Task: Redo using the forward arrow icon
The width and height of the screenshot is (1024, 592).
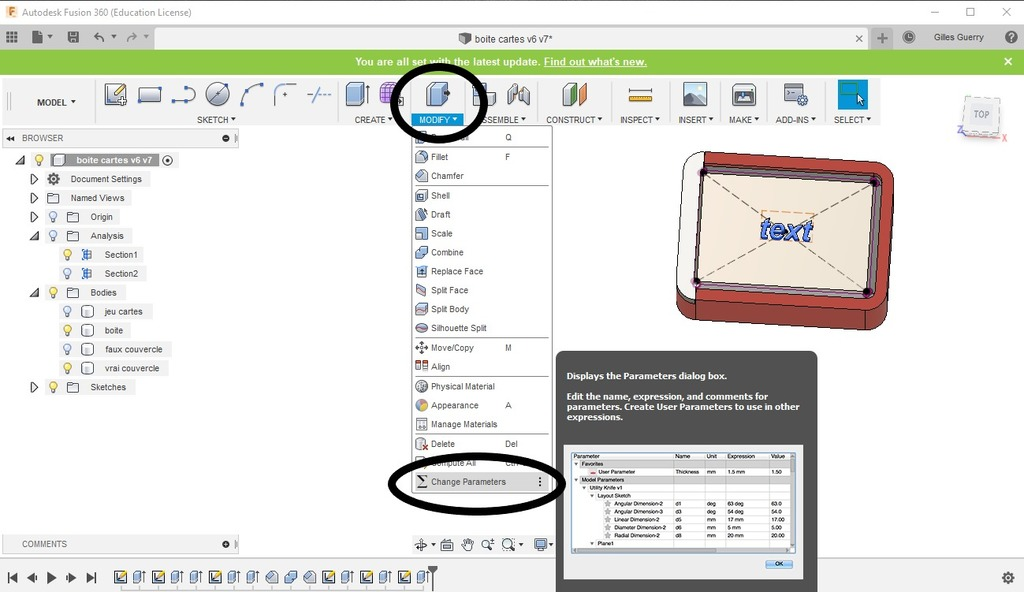Action: point(131,37)
